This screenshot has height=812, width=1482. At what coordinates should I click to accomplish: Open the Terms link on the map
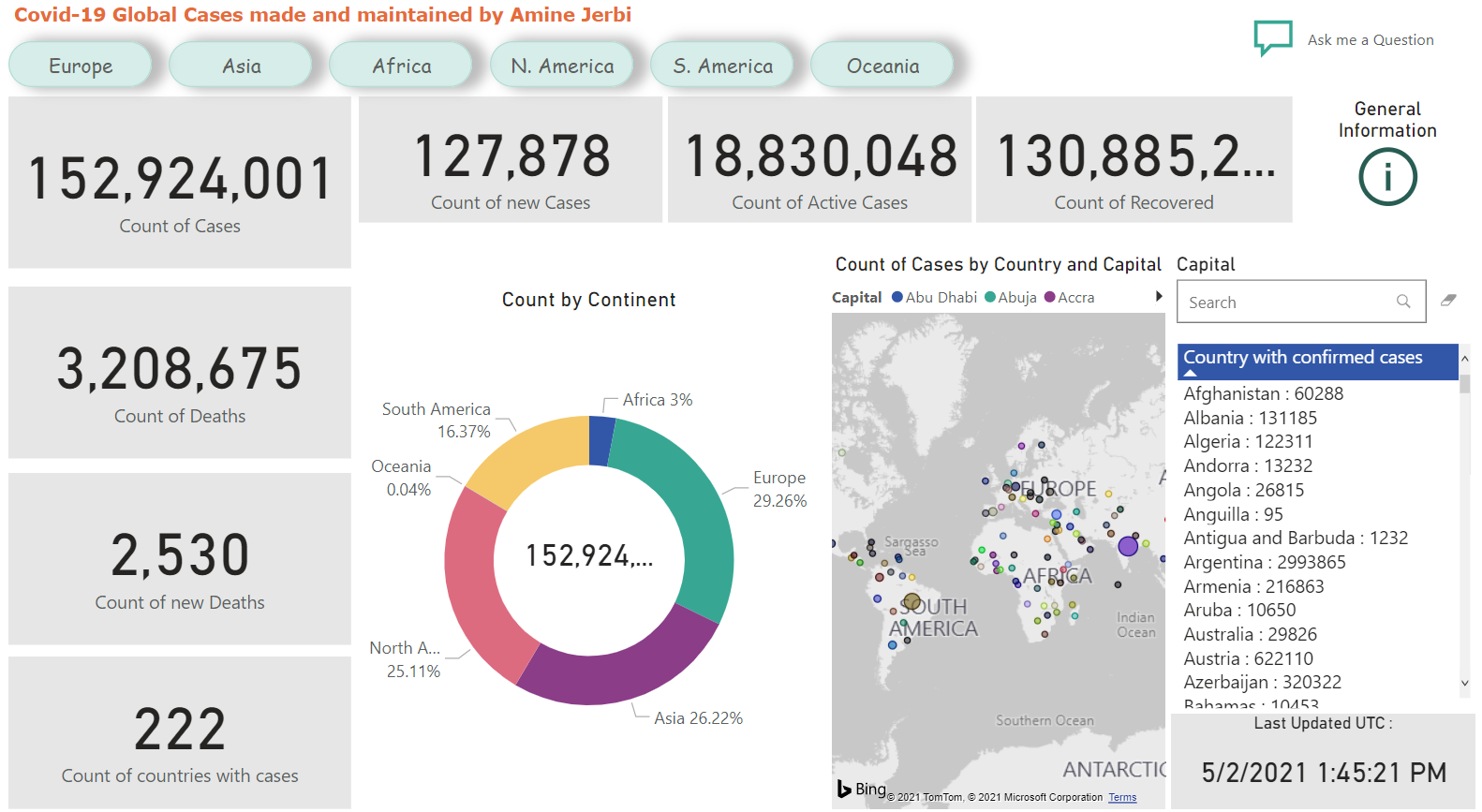1122,798
